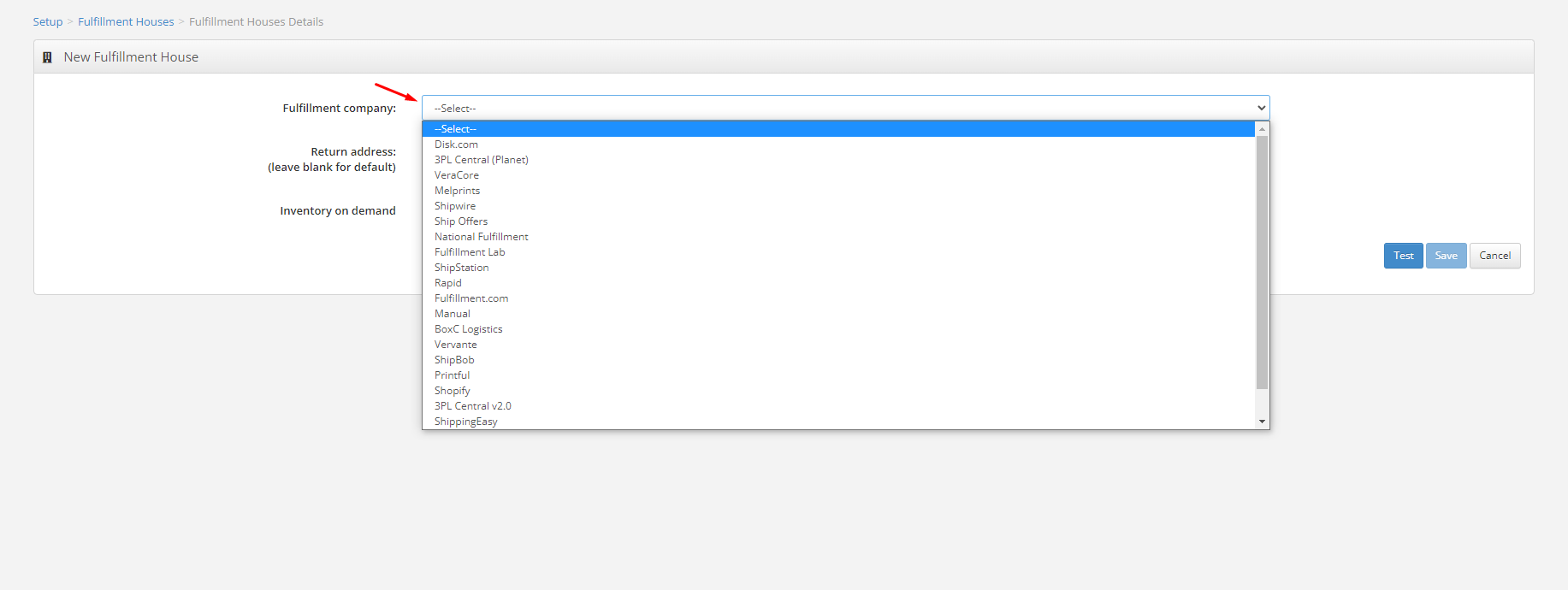Open Fulfillment Houses breadcrumb link
This screenshot has width=1568, height=590.
pyautogui.click(x=126, y=21)
